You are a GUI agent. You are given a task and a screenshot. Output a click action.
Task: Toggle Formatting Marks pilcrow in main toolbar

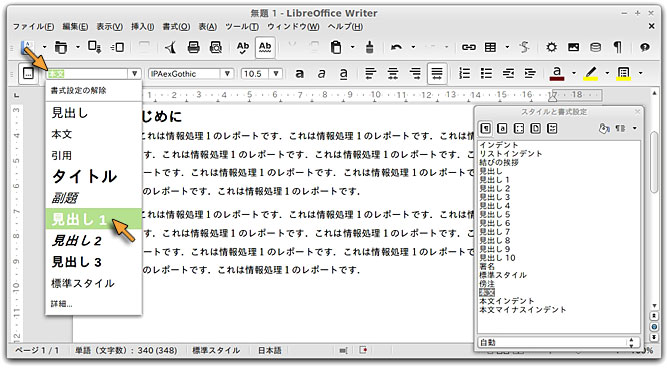[617, 47]
